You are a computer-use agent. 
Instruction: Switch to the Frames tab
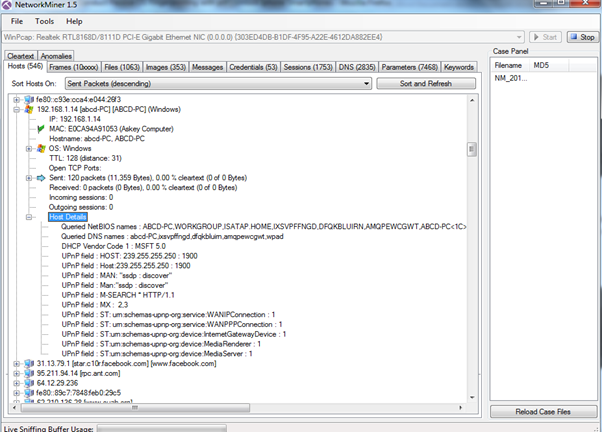coord(74,67)
